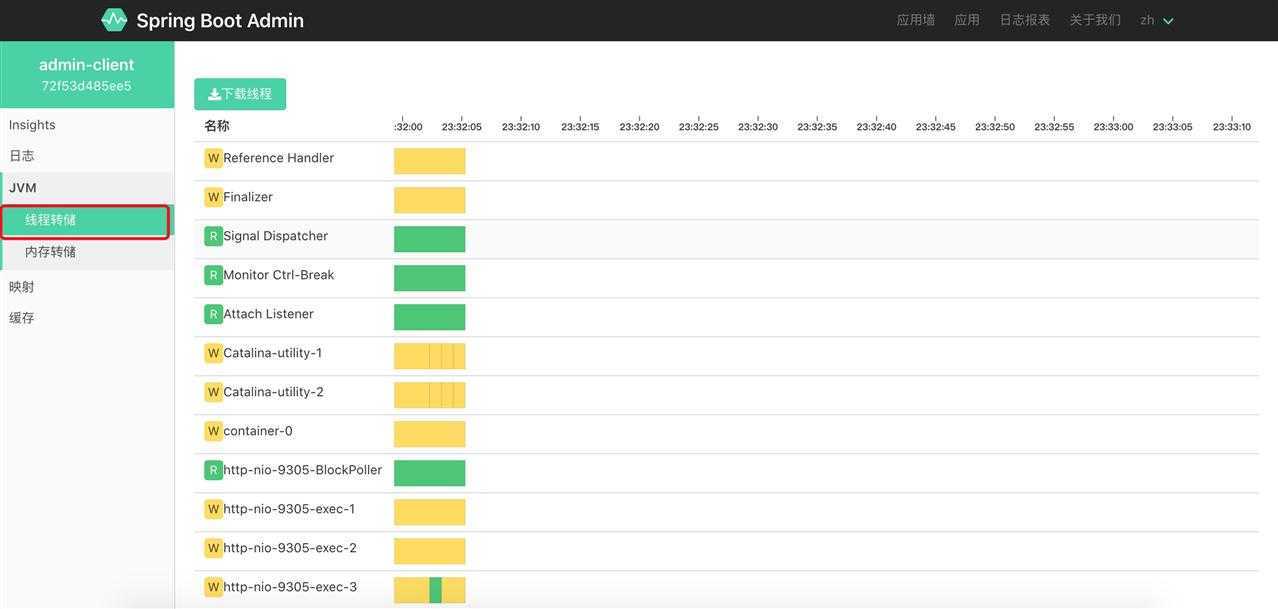
Task: Click the 23:32:30 time axis label
Action: tap(758, 127)
